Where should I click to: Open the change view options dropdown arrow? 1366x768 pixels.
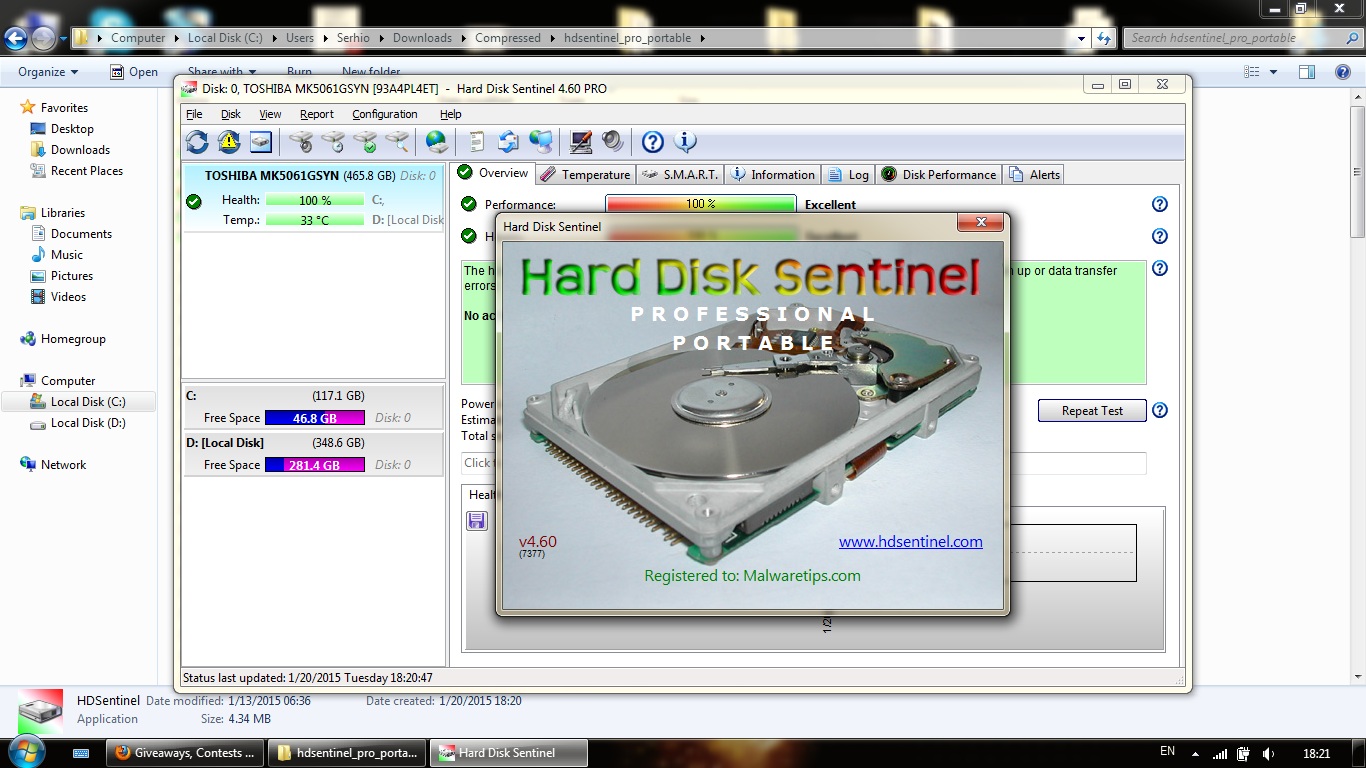click(1273, 72)
